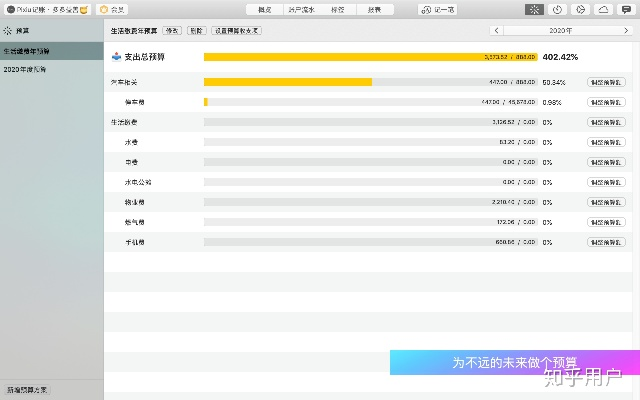Click the 402.42% total percentage
The width and height of the screenshot is (640, 400).
(560, 57)
